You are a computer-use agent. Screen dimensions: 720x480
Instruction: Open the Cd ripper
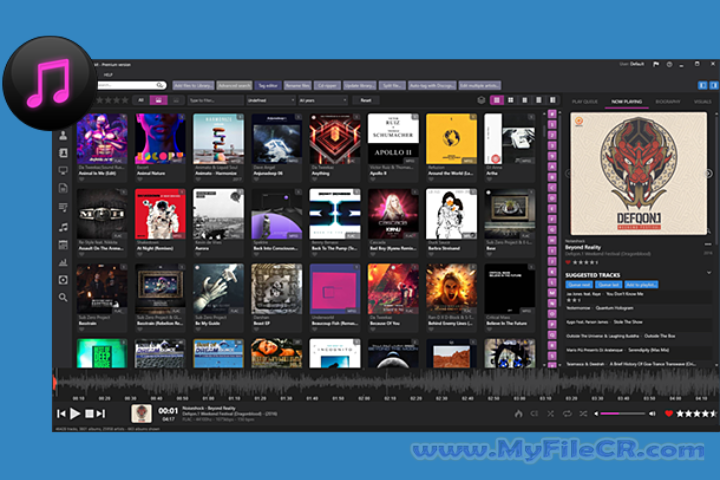(327, 85)
